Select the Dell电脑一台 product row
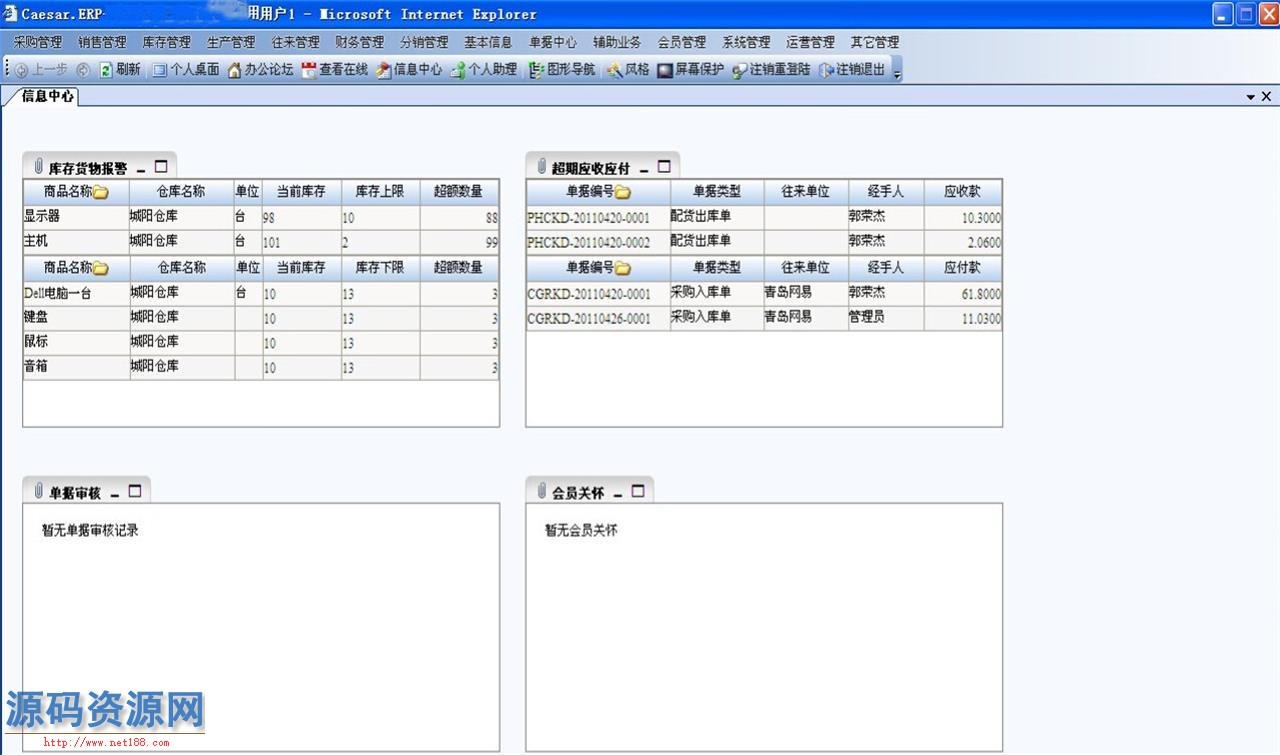The image size is (1280, 755). [x=261, y=293]
